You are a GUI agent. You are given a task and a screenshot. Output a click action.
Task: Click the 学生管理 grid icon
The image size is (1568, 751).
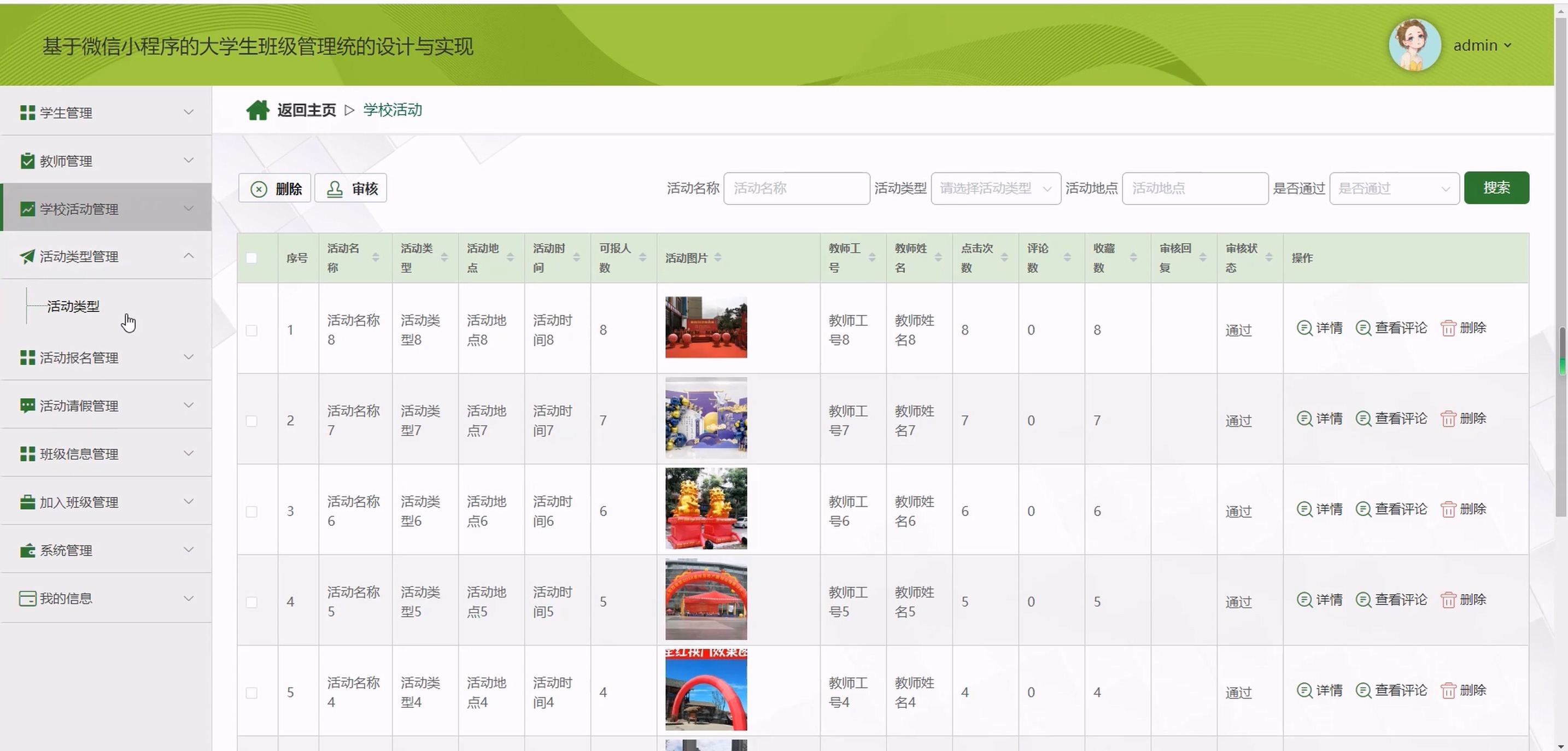pyautogui.click(x=27, y=113)
